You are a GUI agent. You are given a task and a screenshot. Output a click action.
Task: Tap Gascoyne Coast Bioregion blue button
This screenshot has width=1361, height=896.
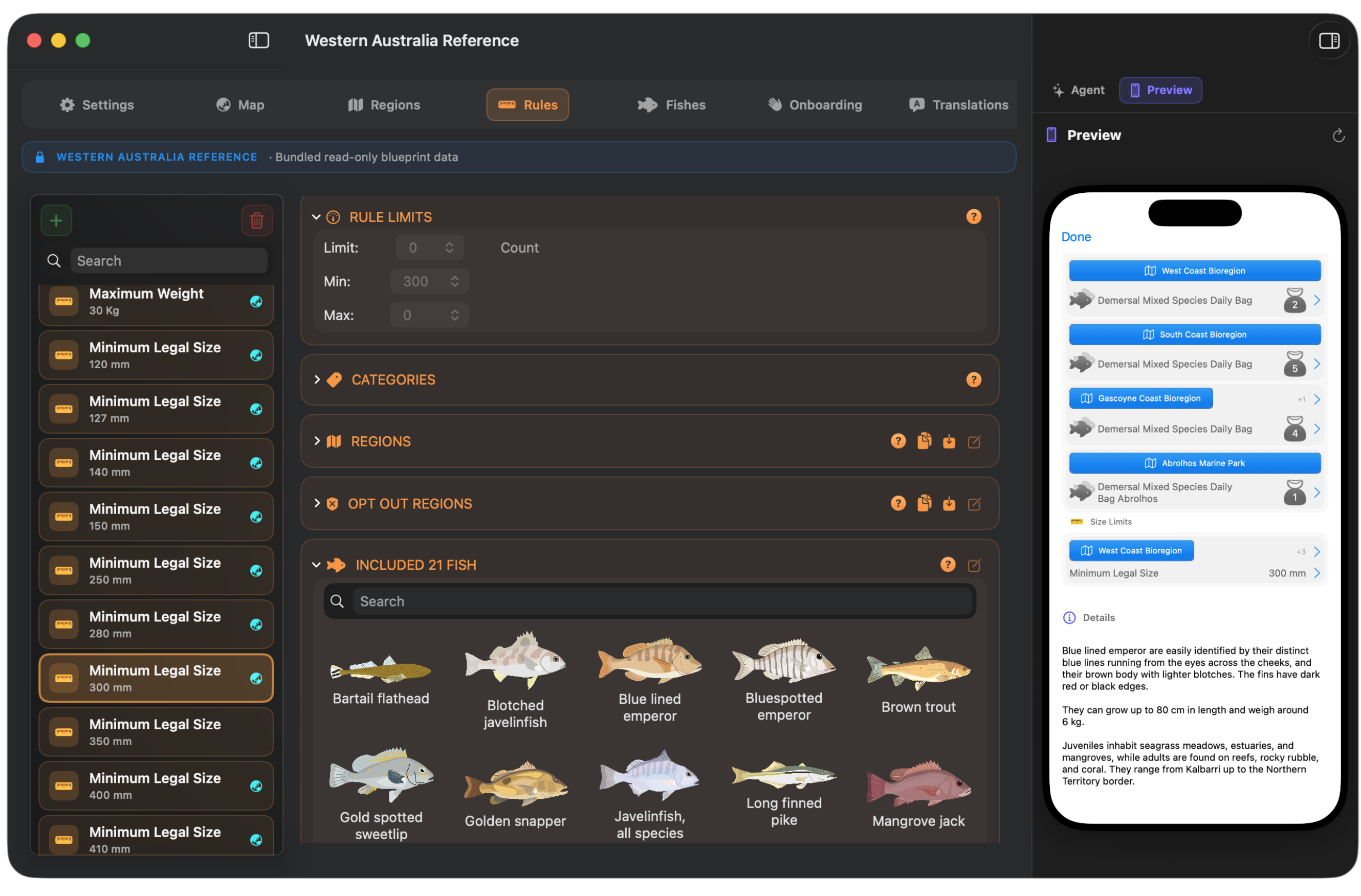(x=1141, y=398)
